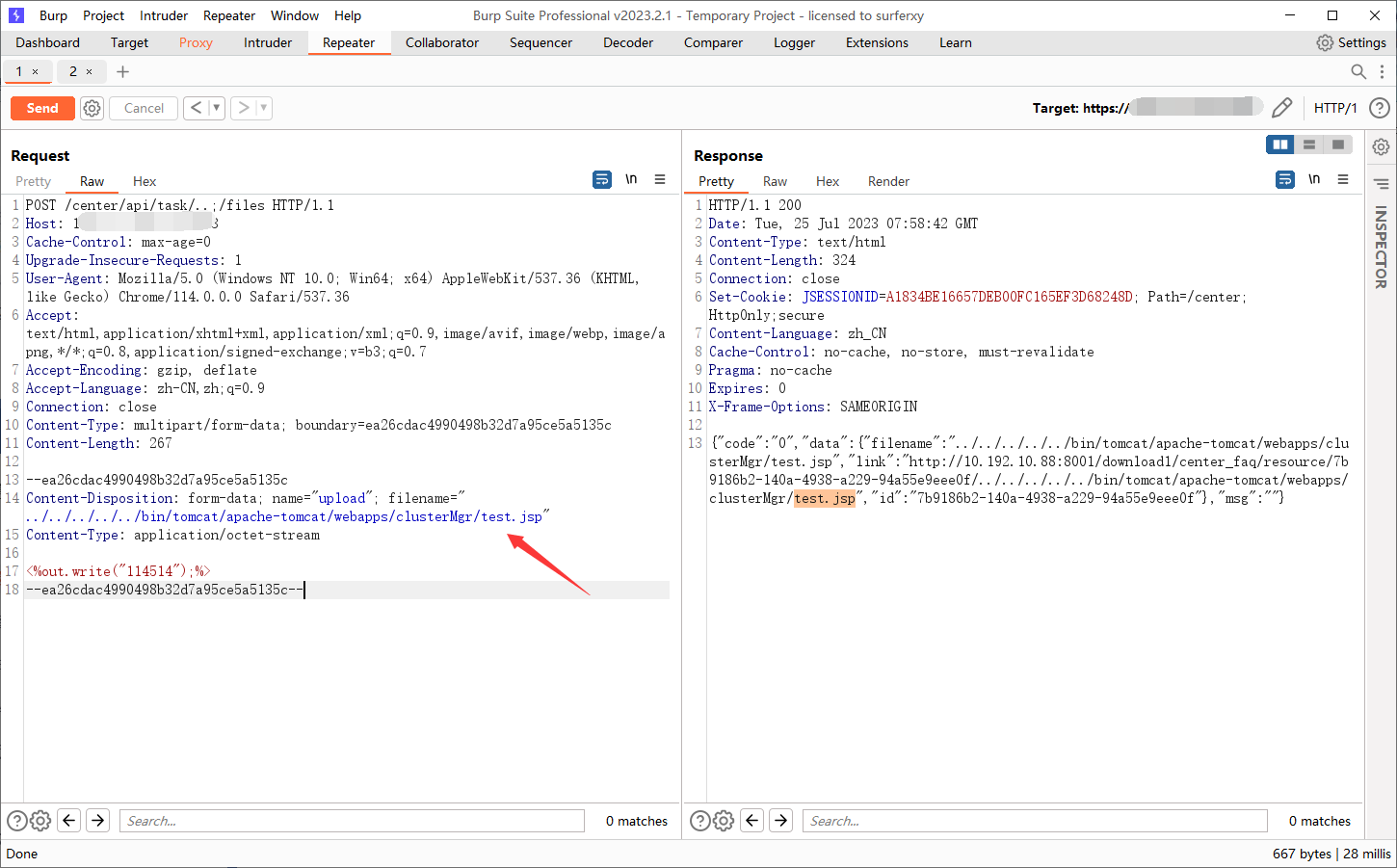Image resolution: width=1397 pixels, height=868 pixels.
Task: Open the Window menu
Action: tap(295, 15)
